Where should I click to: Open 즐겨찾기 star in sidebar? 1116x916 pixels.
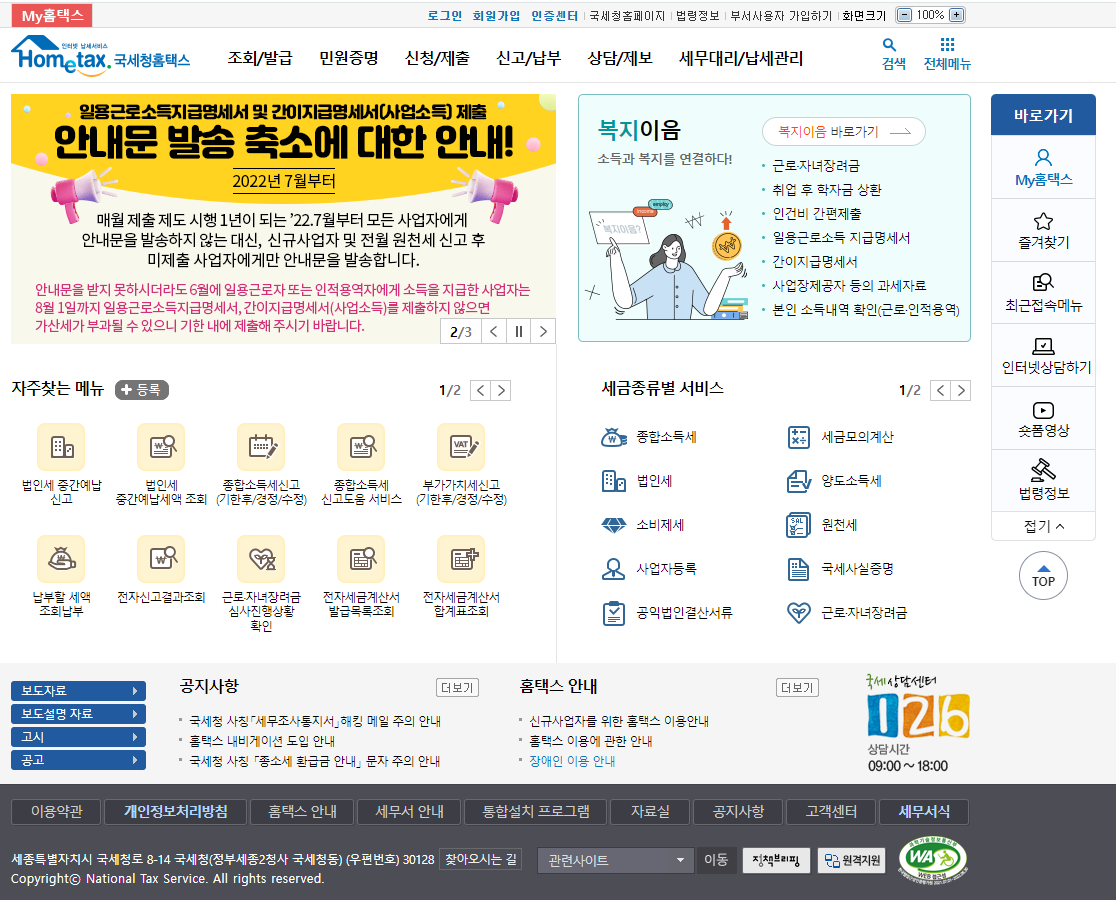(x=1043, y=230)
